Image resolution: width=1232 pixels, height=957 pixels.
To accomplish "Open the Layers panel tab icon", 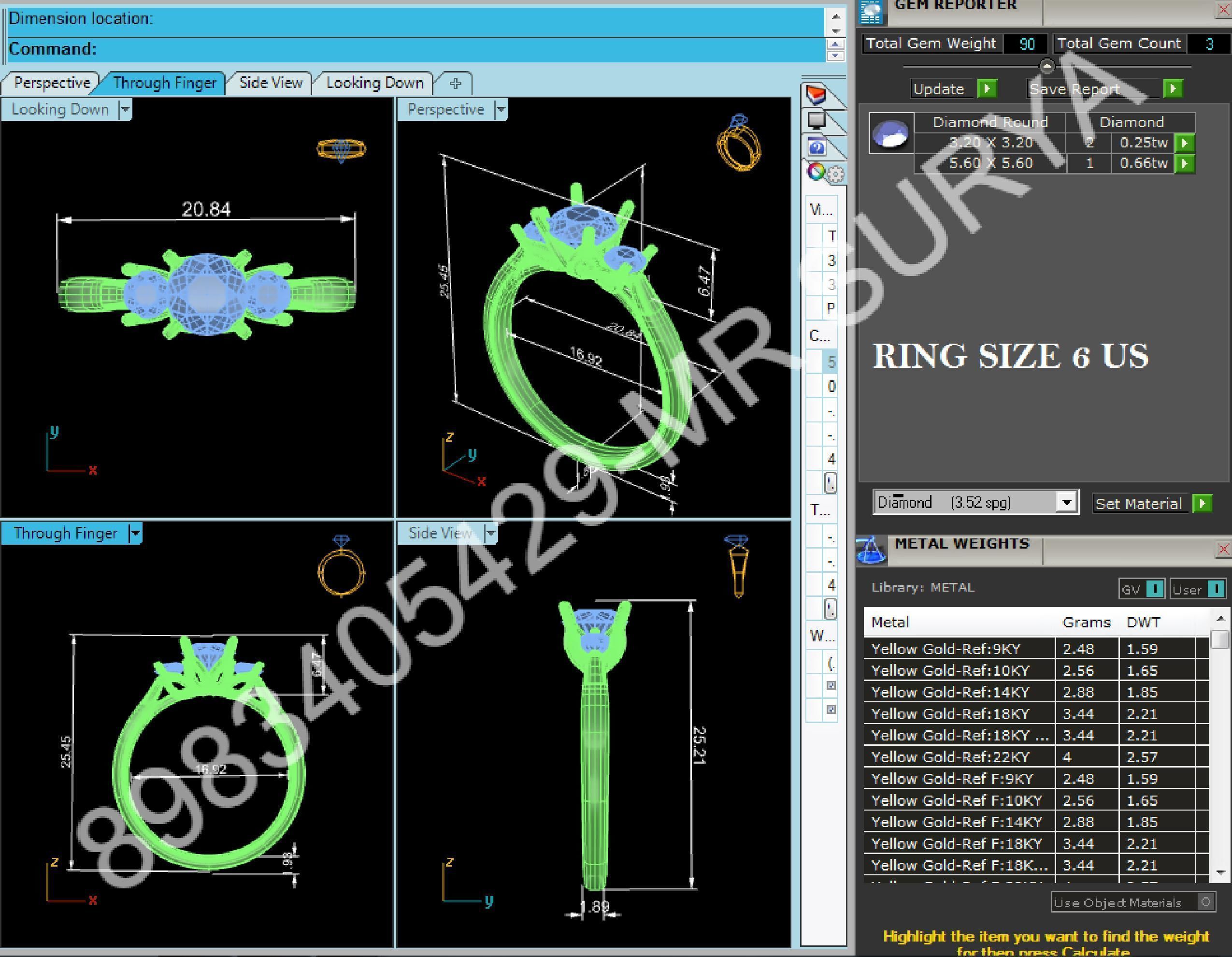I will tap(816, 95).
